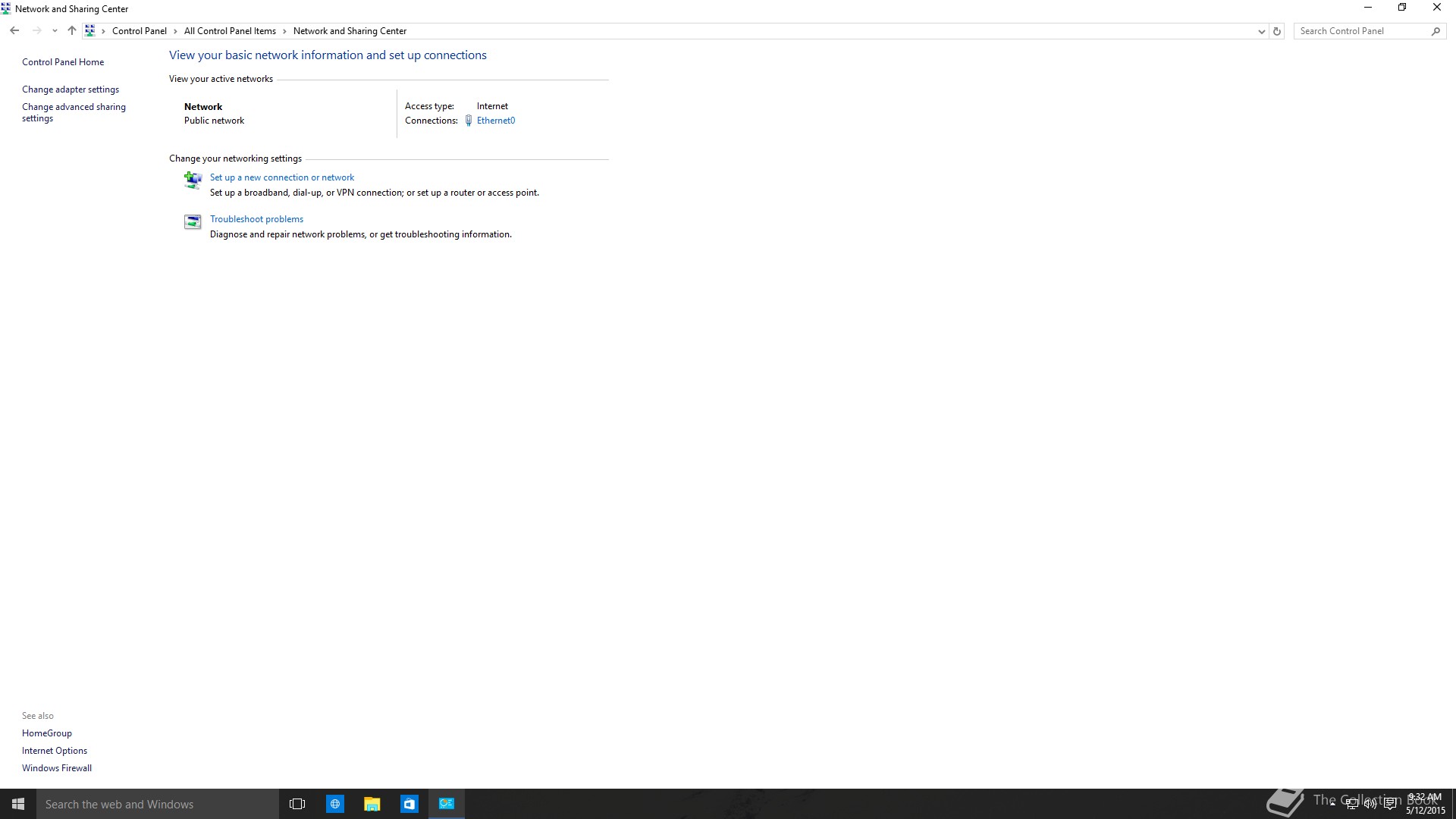
Task: Click the Forward navigation arrow
Action: click(x=36, y=31)
